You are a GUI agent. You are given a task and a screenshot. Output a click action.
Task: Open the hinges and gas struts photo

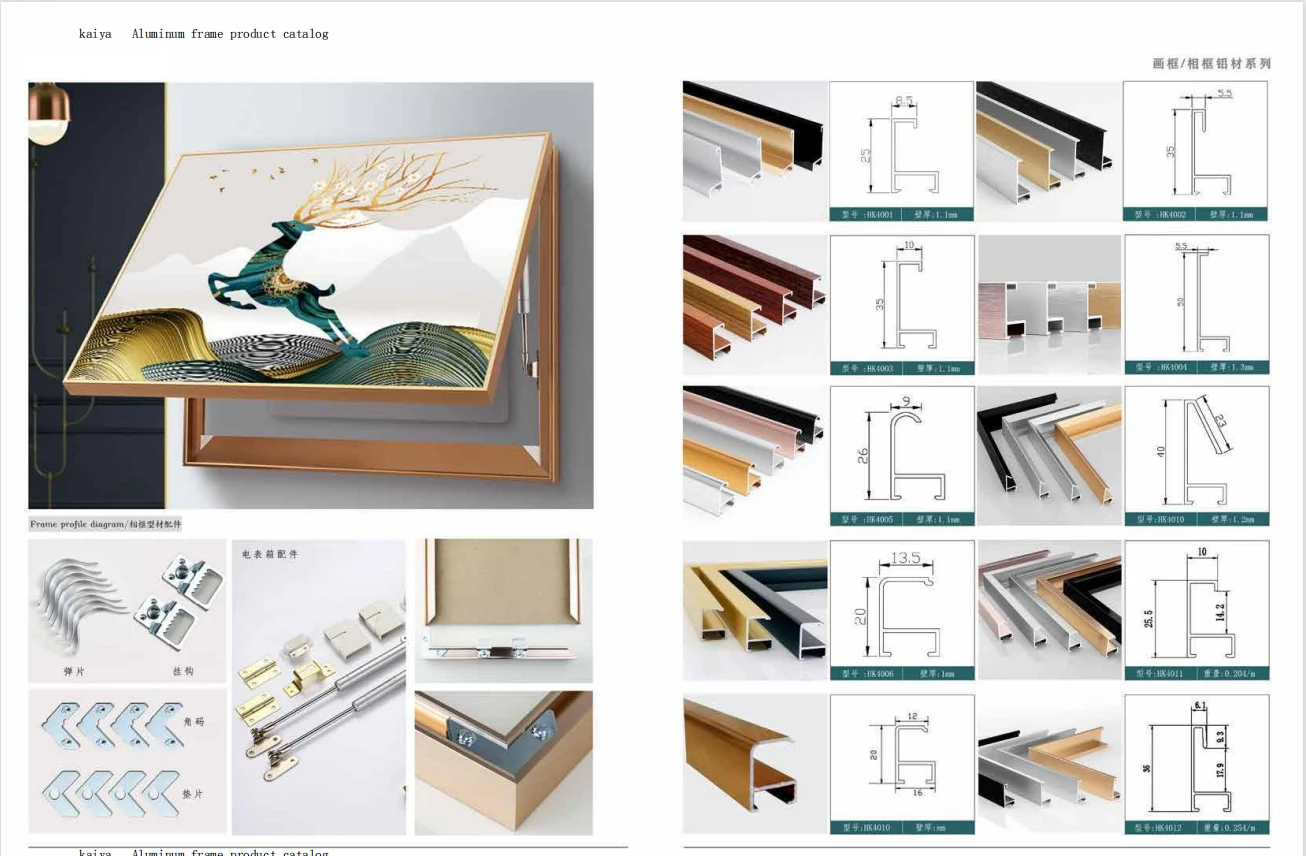pyautogui.click(x=319, y=687)
